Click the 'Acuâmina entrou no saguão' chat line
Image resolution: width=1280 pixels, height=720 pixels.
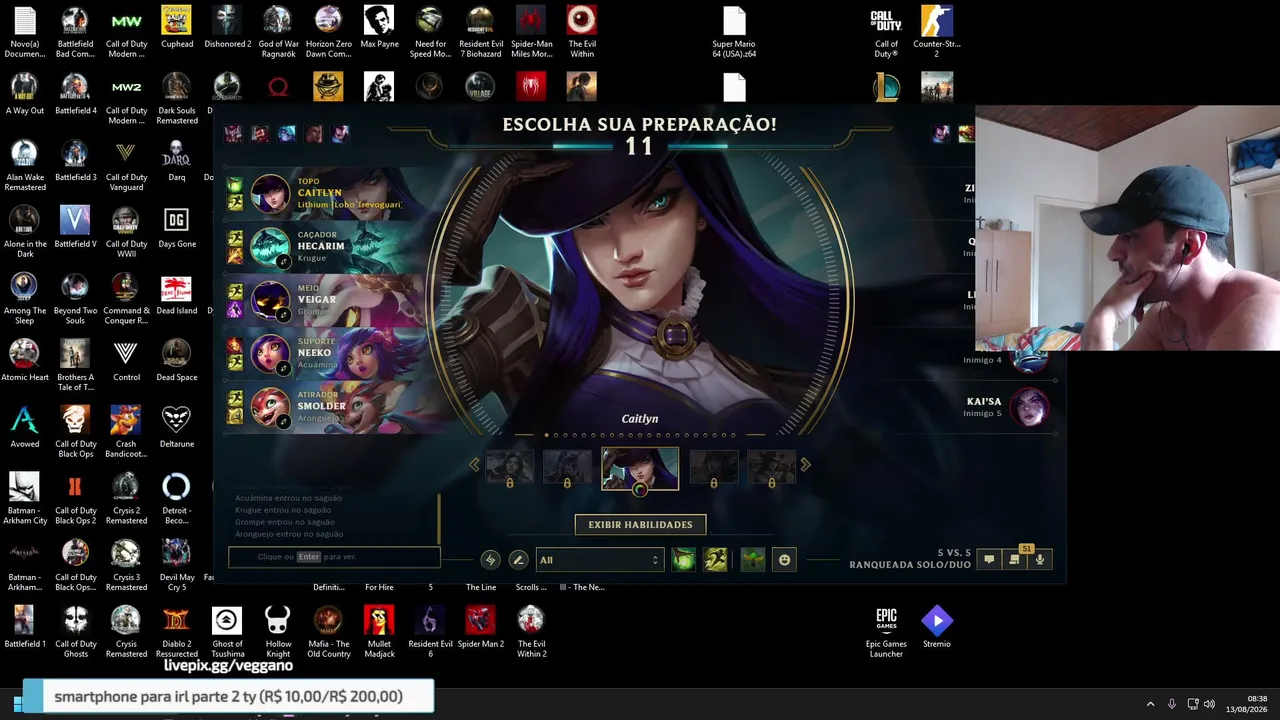pos(288,498)
